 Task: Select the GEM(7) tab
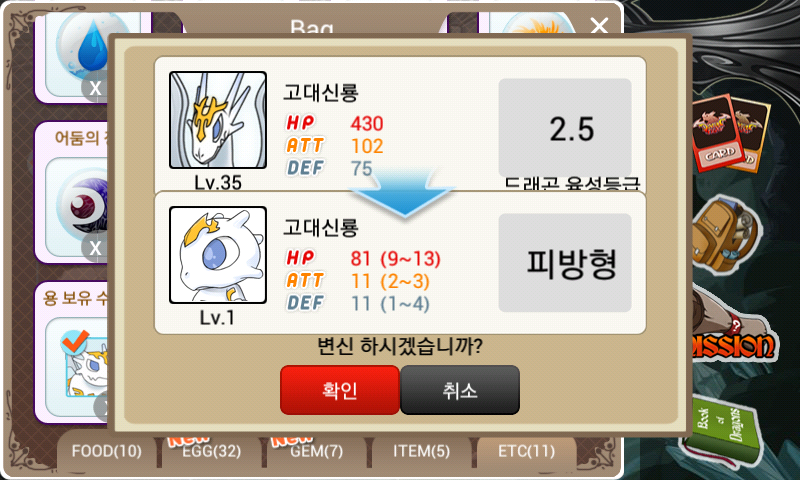[x=317, y=451]
